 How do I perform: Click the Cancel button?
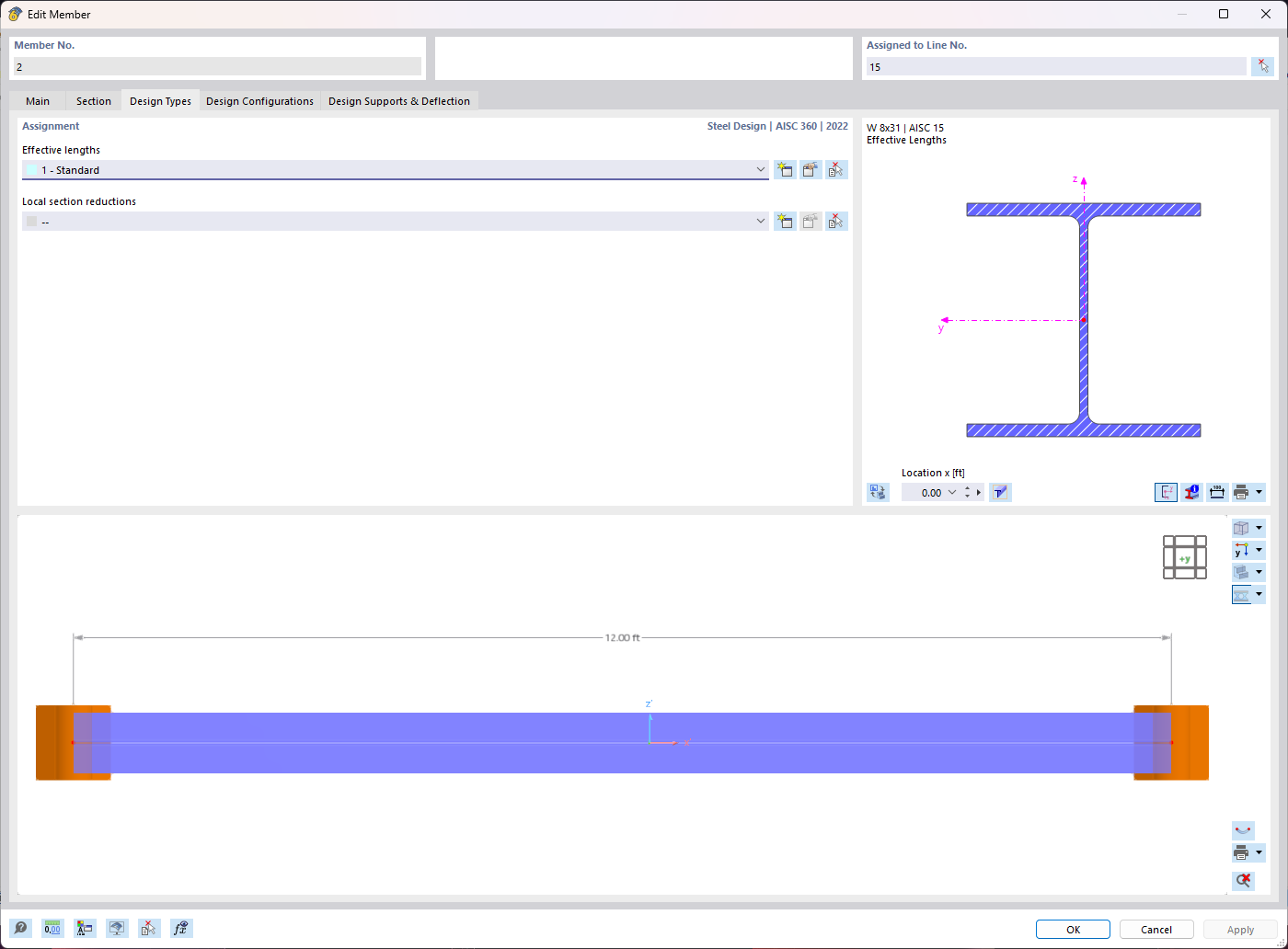(x=1156, y=930)
